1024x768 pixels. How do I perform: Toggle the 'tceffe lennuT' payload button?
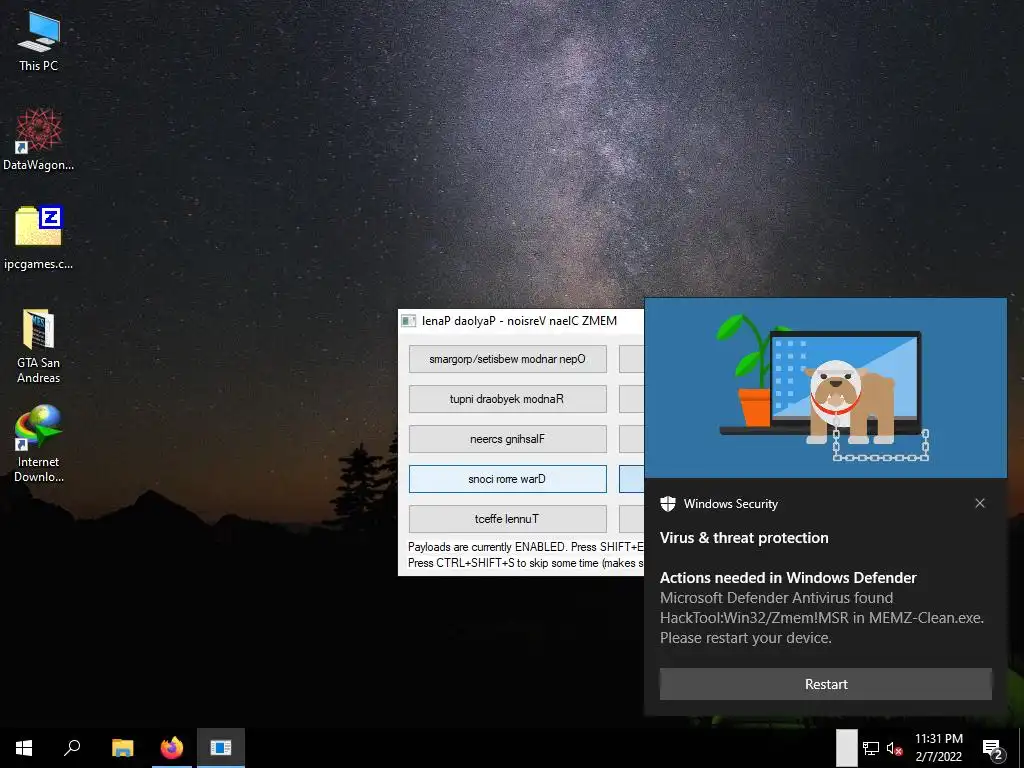507,519
